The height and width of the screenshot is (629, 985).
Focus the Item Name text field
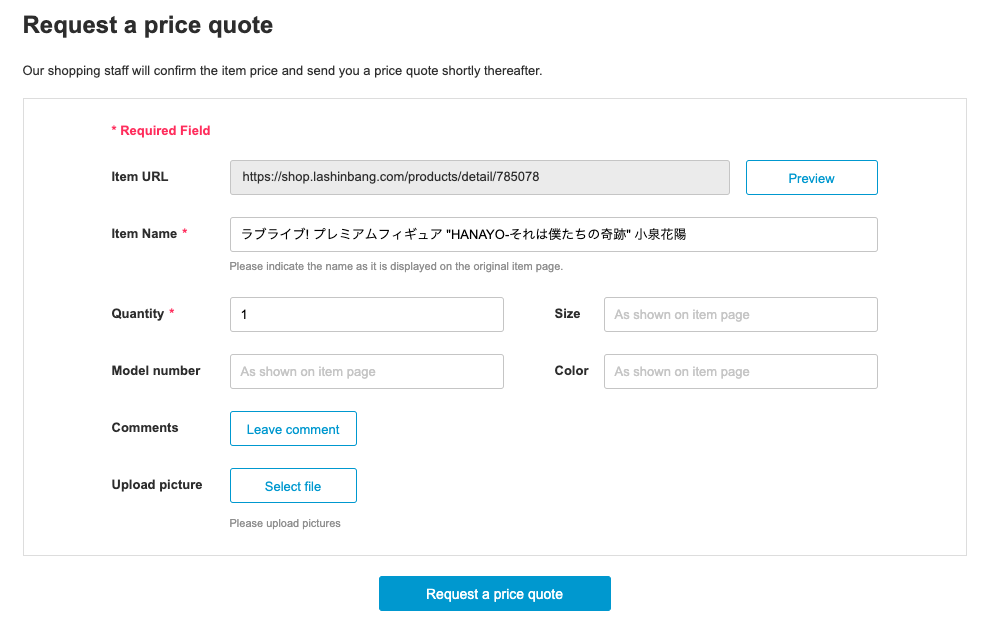coord(553,234)
